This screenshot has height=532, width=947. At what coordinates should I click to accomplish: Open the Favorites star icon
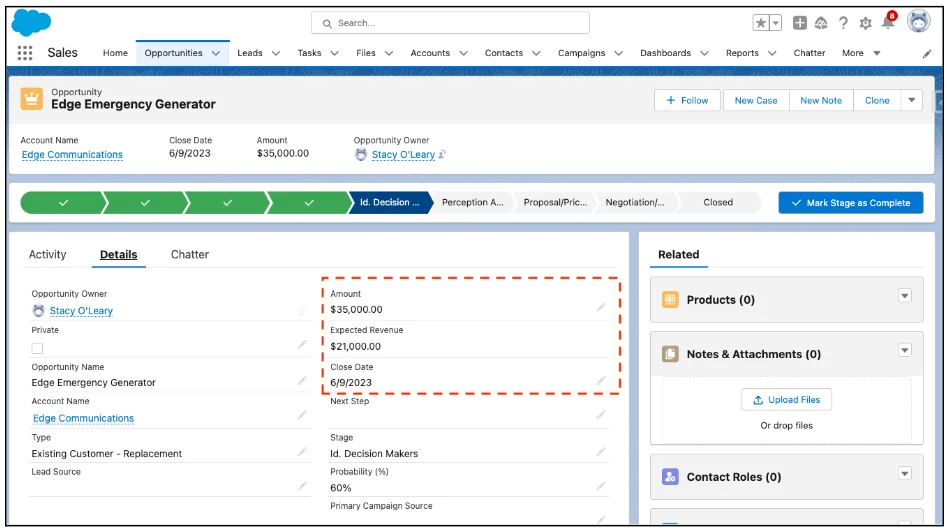761,23
